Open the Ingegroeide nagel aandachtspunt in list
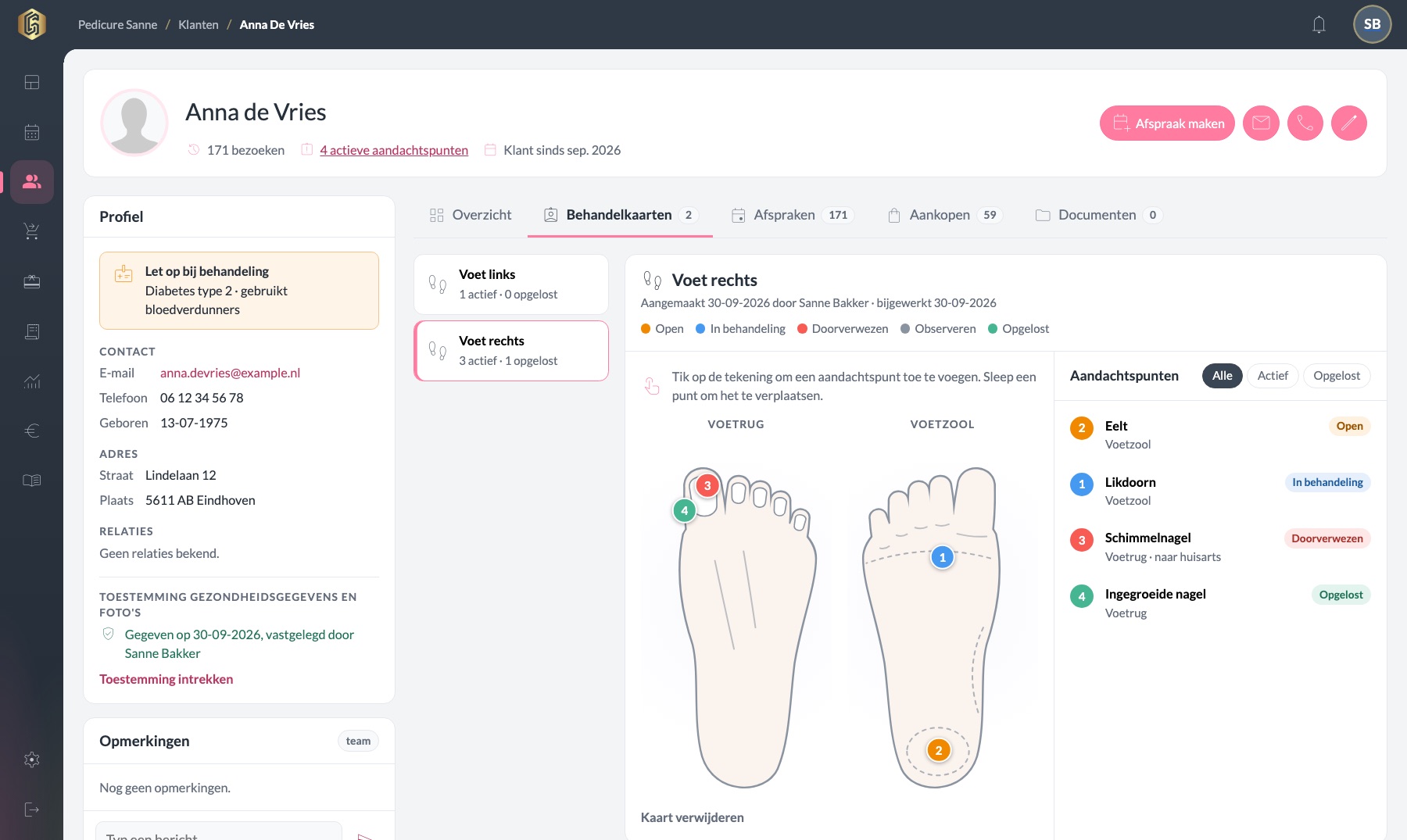 click(x=1219, y=603)
